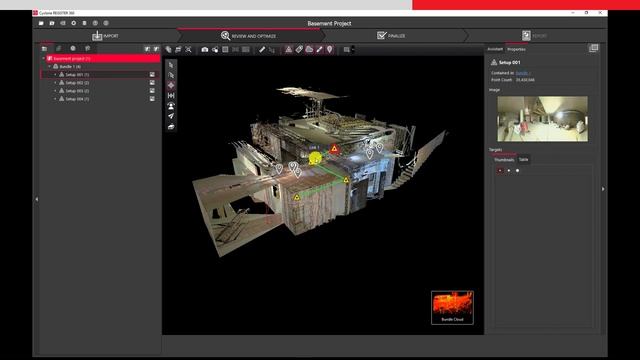Expand the Setup 001 tree arrow
Viewport: 640px width, 360px height.
[x=56, y=75]
